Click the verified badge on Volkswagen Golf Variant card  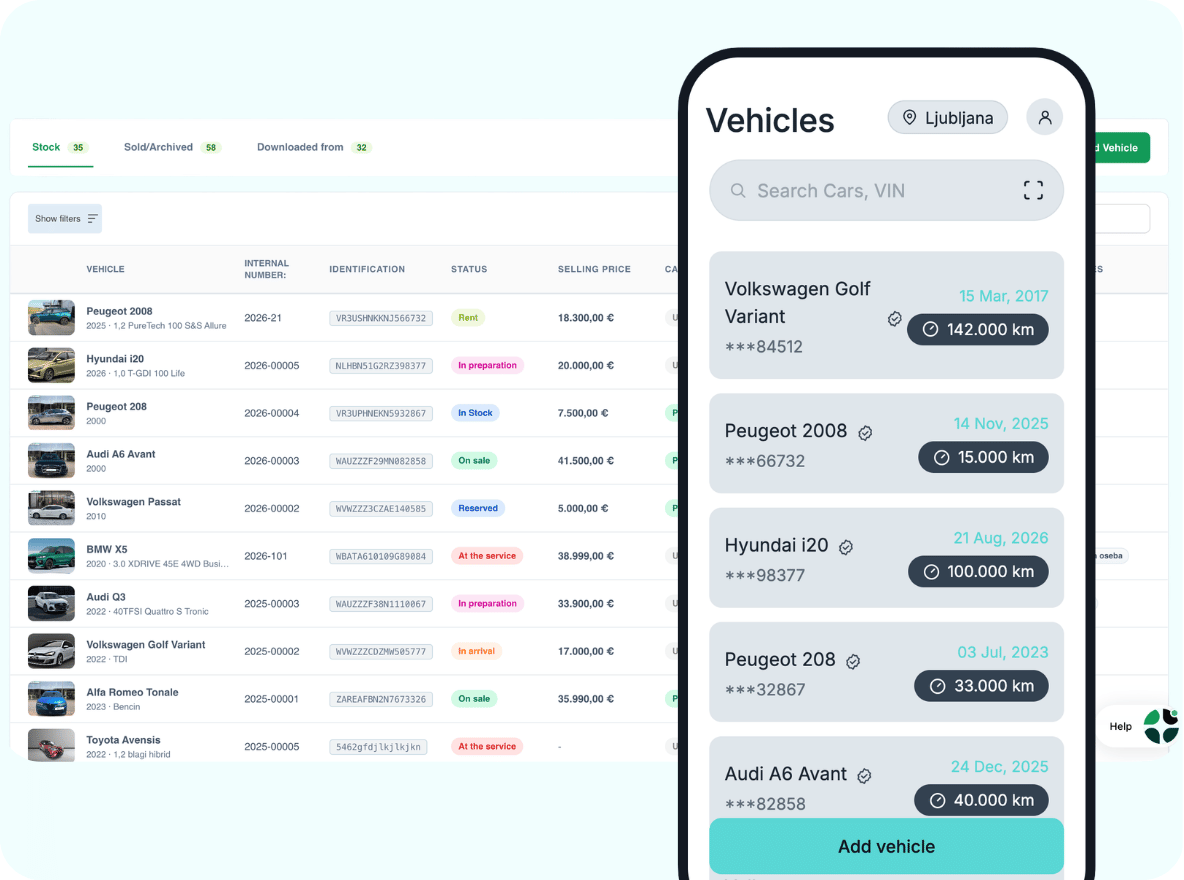pos(895,319)
